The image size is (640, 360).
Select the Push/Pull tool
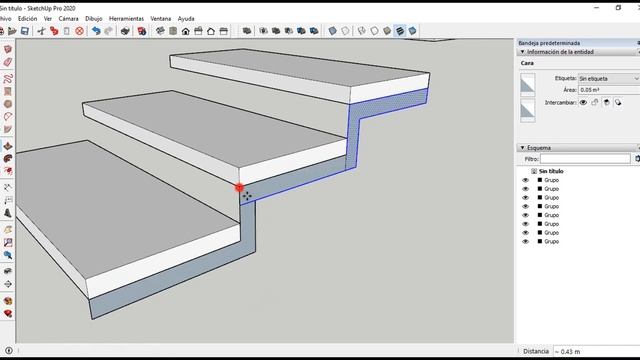pyautogui.click(x=8, y=146)
